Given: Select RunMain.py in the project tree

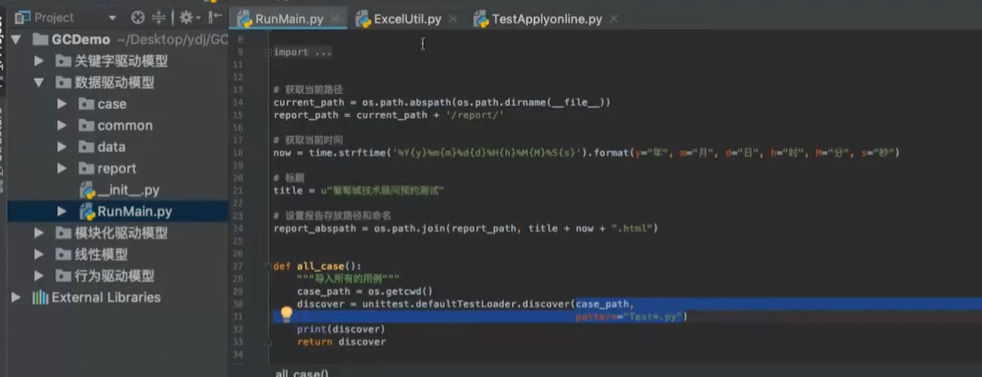Looking at the screenshot, I should click(x=134, y=212).
